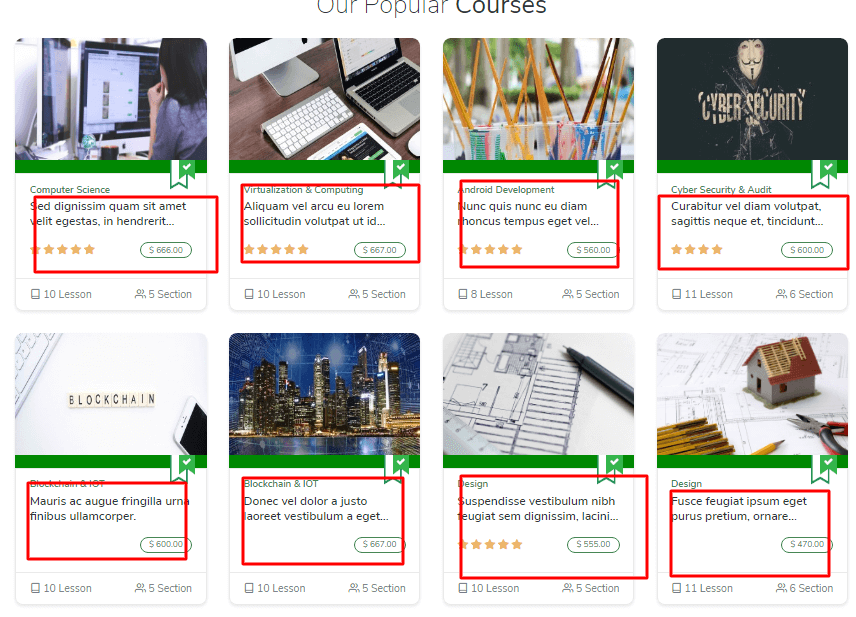
Task: Open the Cyber Security & Audit category
Action: (x=721, y=190)
